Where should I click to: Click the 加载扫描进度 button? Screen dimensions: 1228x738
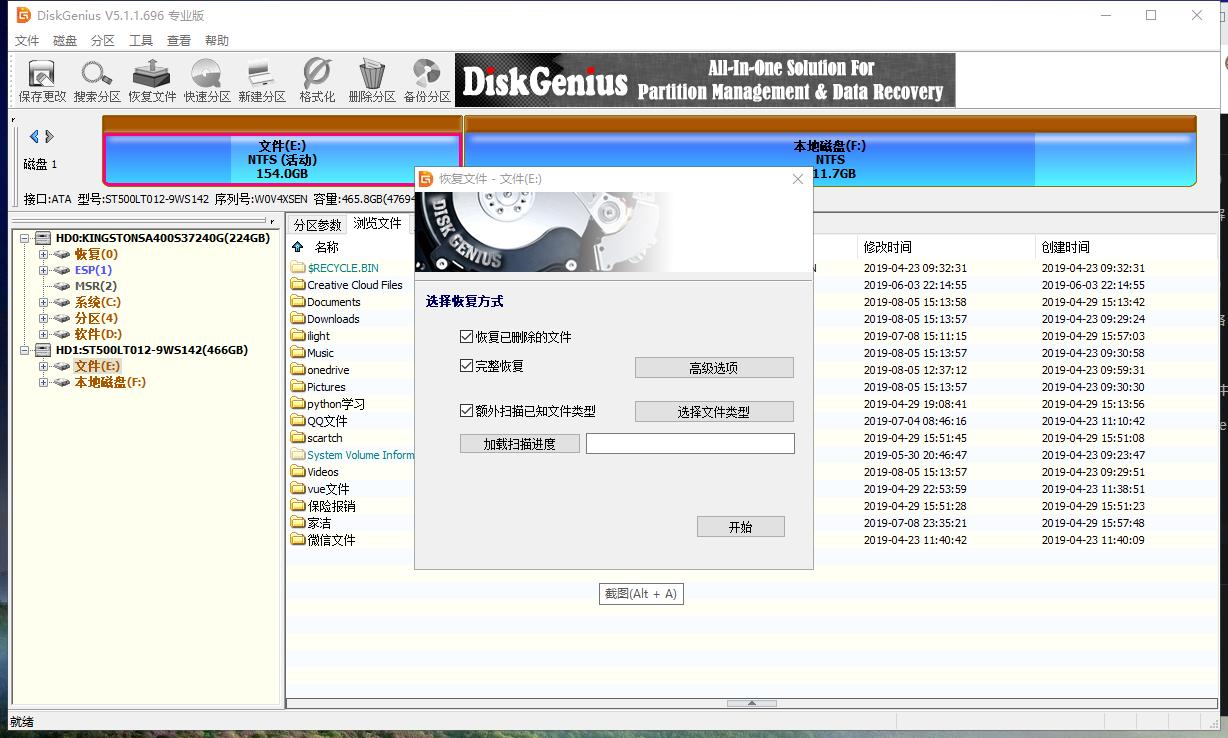pyautogui.click(x=520, y=443)
